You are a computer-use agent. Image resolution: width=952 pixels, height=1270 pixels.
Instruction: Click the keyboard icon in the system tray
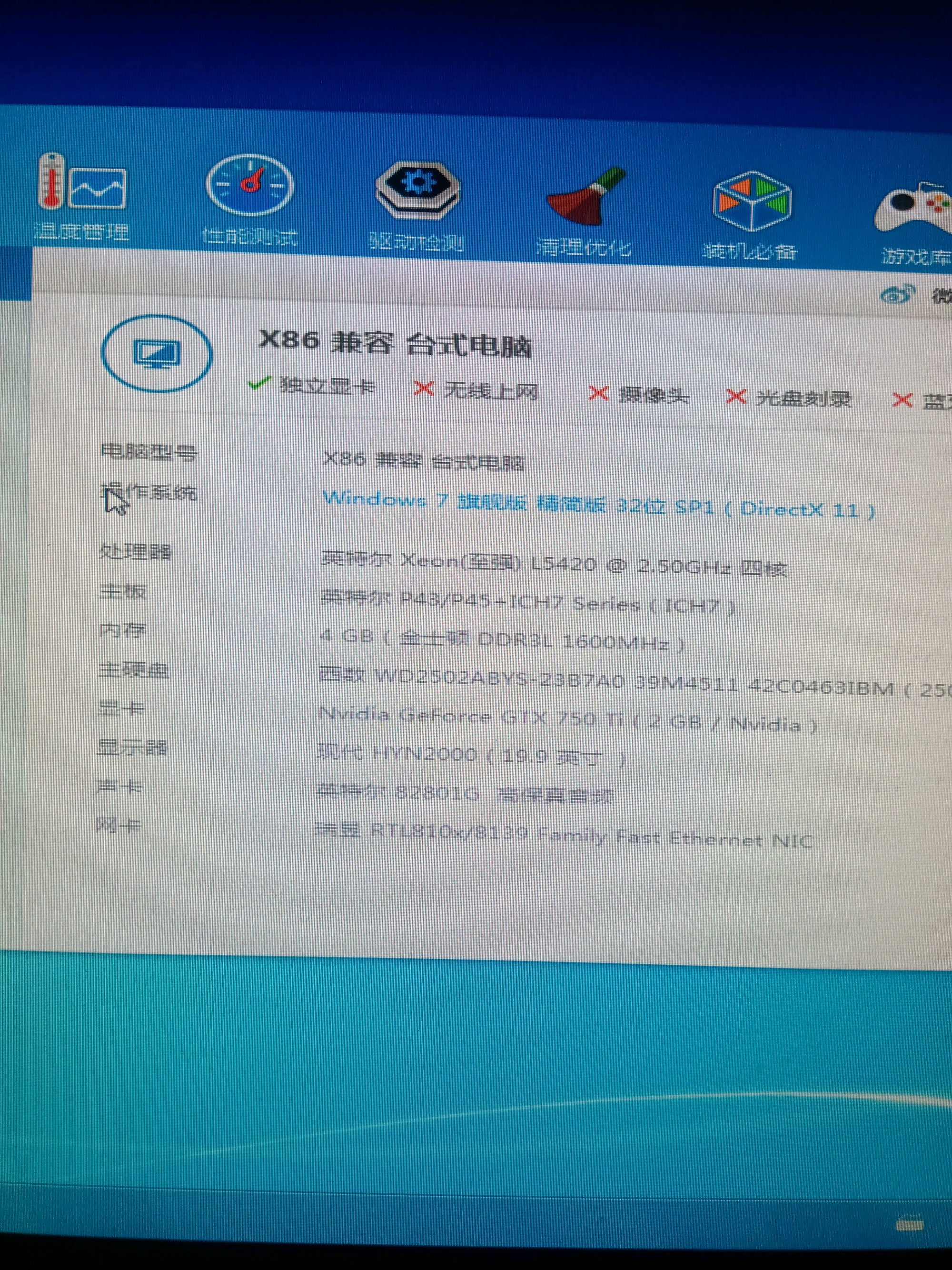(910, 1225)
